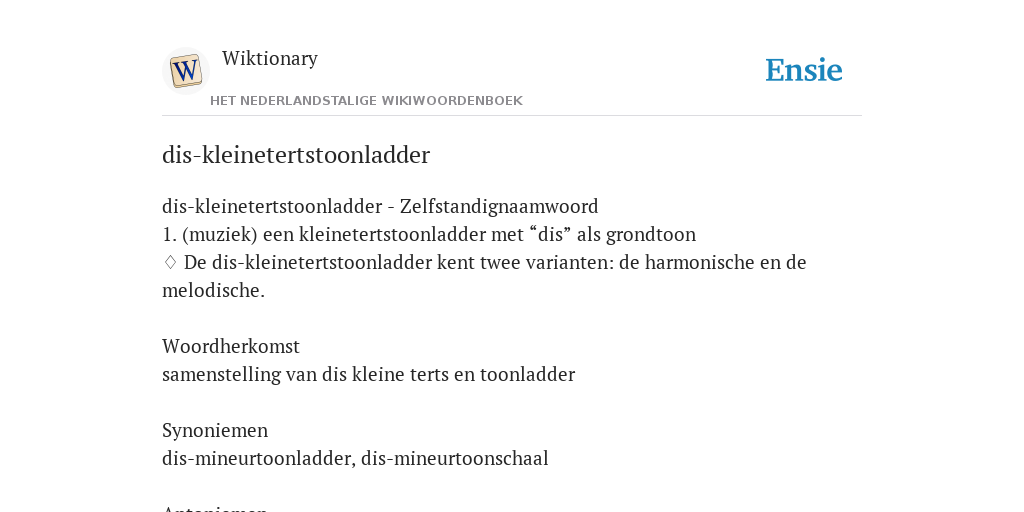1024x512 pixels.
Task: Click the Wiktionary source name
Action: pyautogui.click(x=270, y=58)
